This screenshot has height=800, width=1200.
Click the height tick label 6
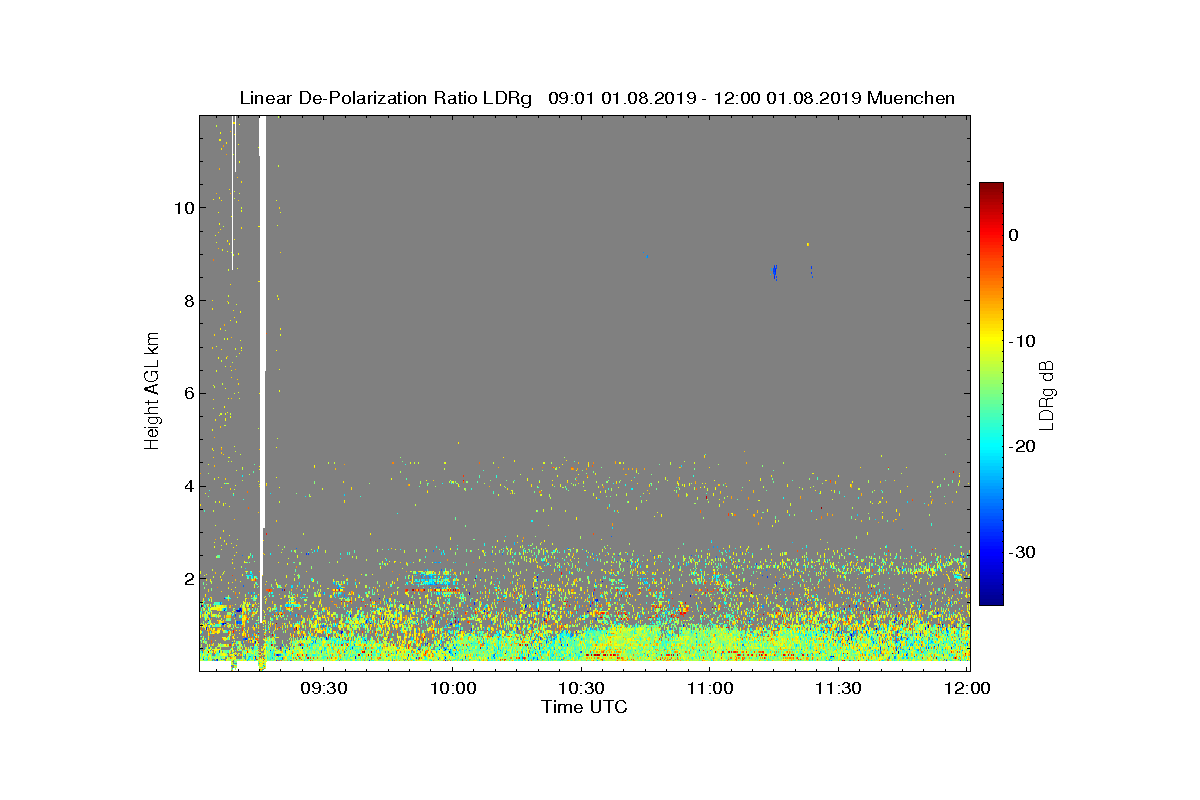187,393
